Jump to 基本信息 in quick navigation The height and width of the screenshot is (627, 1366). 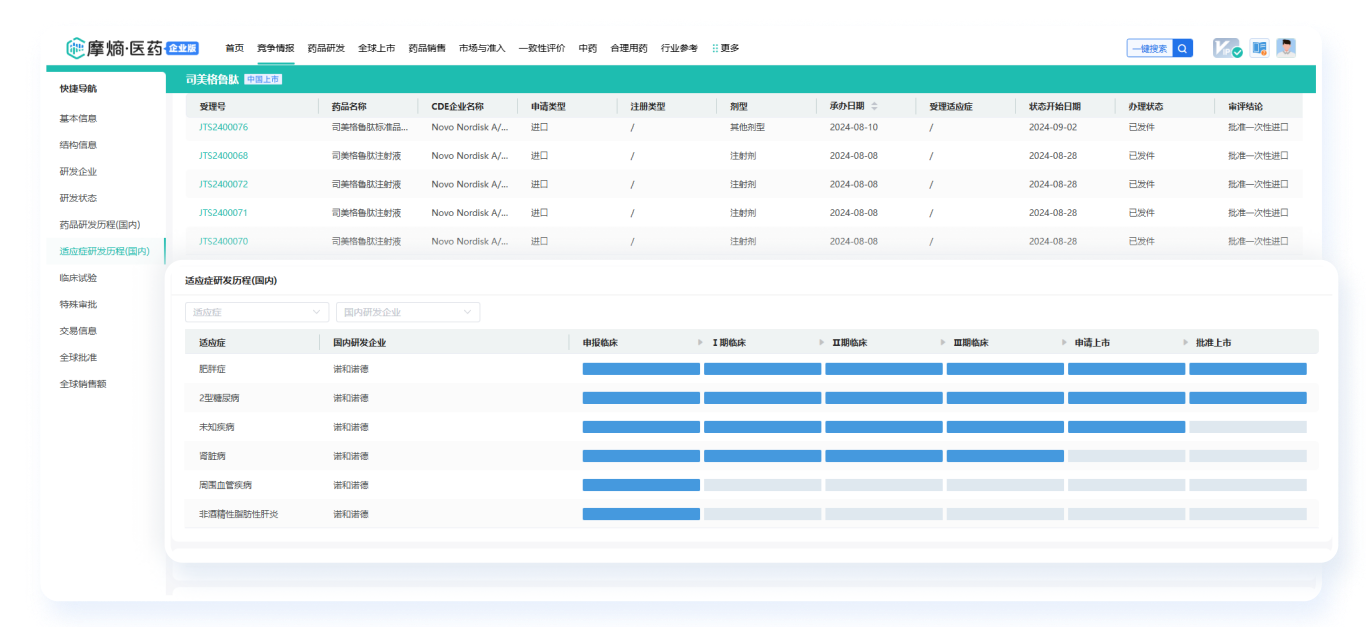[78, 118]
